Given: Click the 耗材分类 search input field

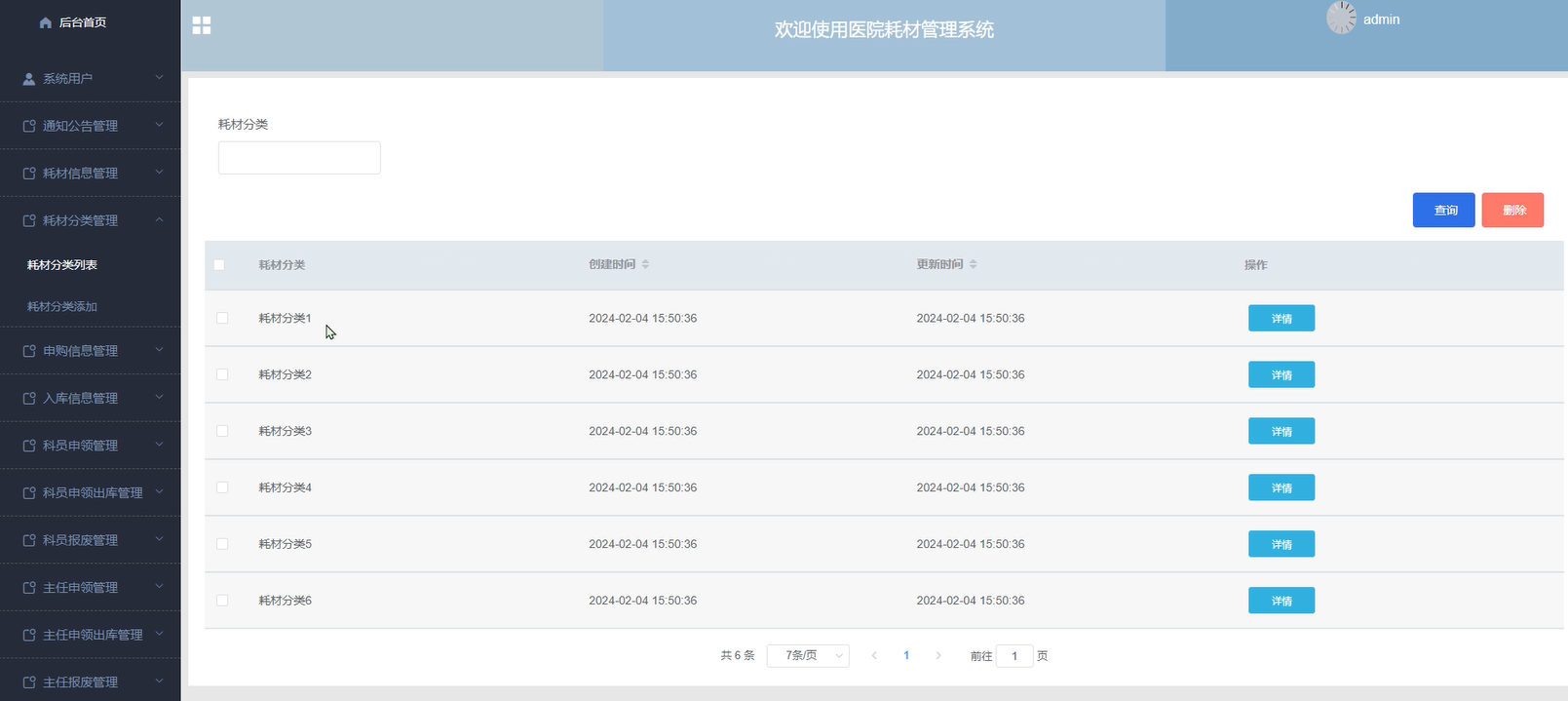Looking at the screenshot, I should (299, 158).
